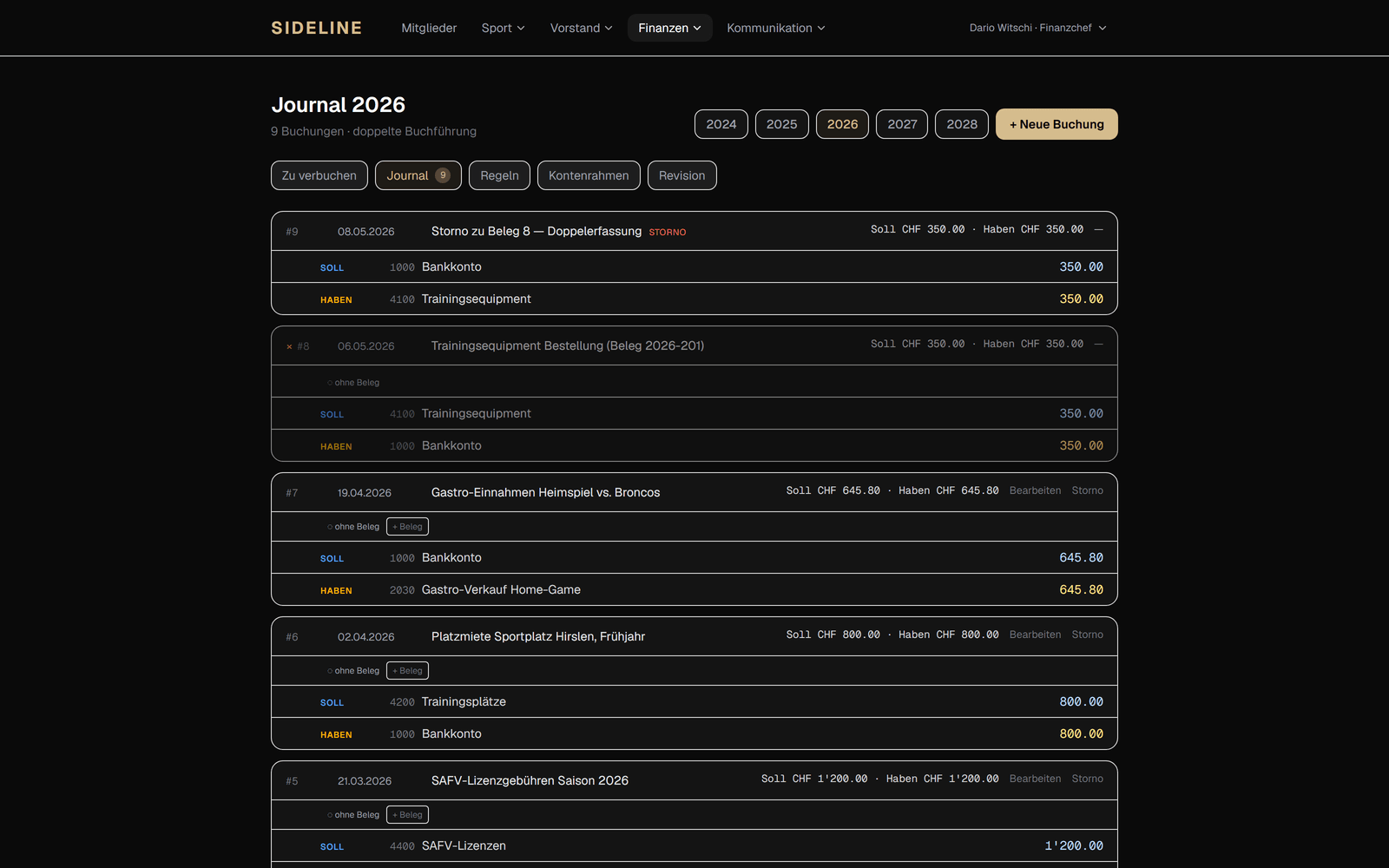Screen dimensions: 1389x868
Task: Click Bearbeiten on Platzmiete booking #6
Action: click(1035, 635)
